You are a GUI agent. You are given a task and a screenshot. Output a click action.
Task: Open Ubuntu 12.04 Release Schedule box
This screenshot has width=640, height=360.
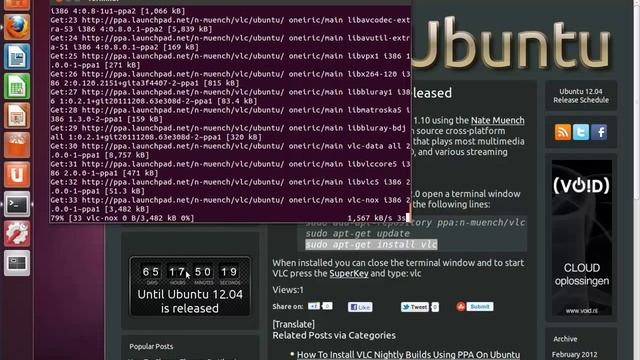(x=581, y=96)
